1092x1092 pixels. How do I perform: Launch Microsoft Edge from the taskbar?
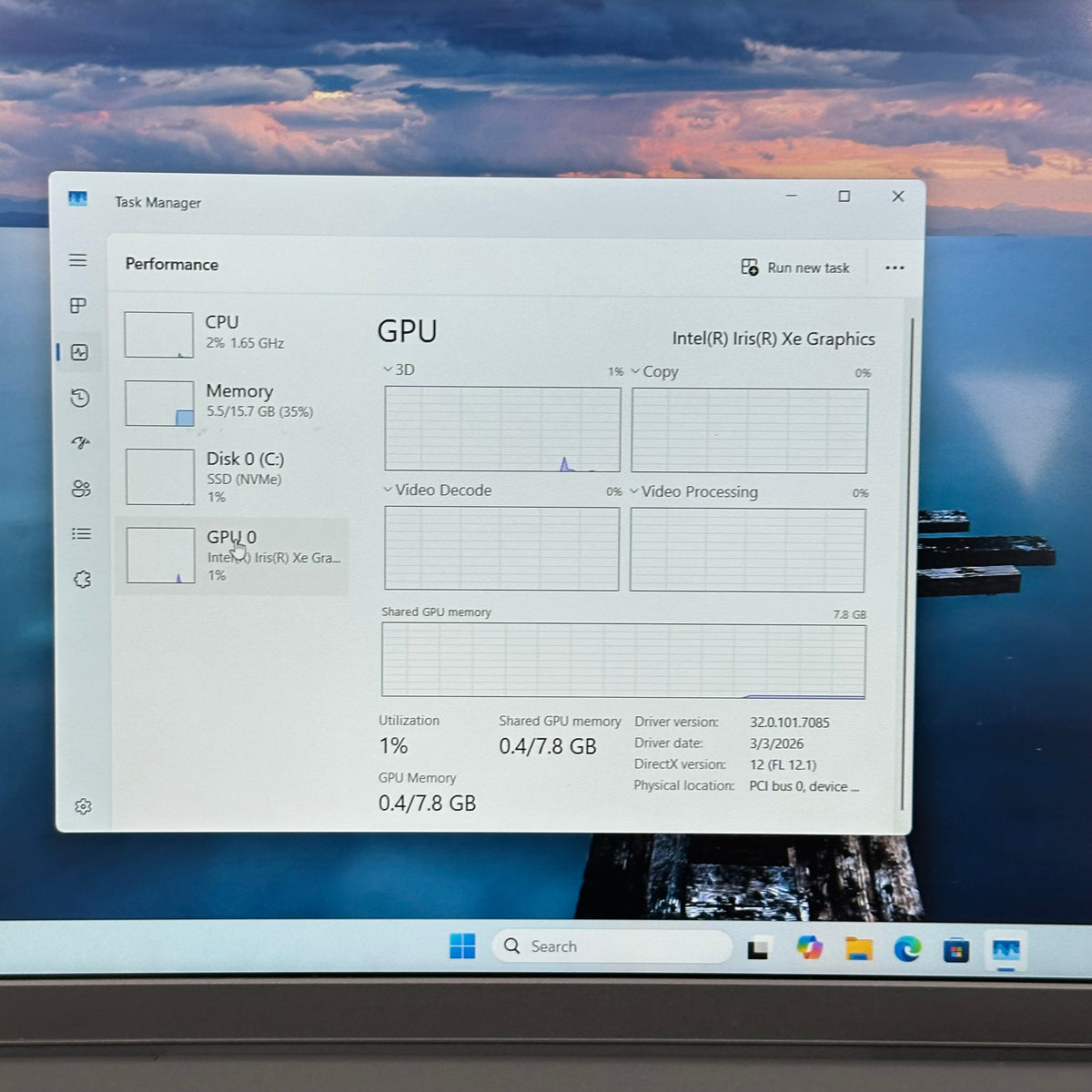coord(907,949)
